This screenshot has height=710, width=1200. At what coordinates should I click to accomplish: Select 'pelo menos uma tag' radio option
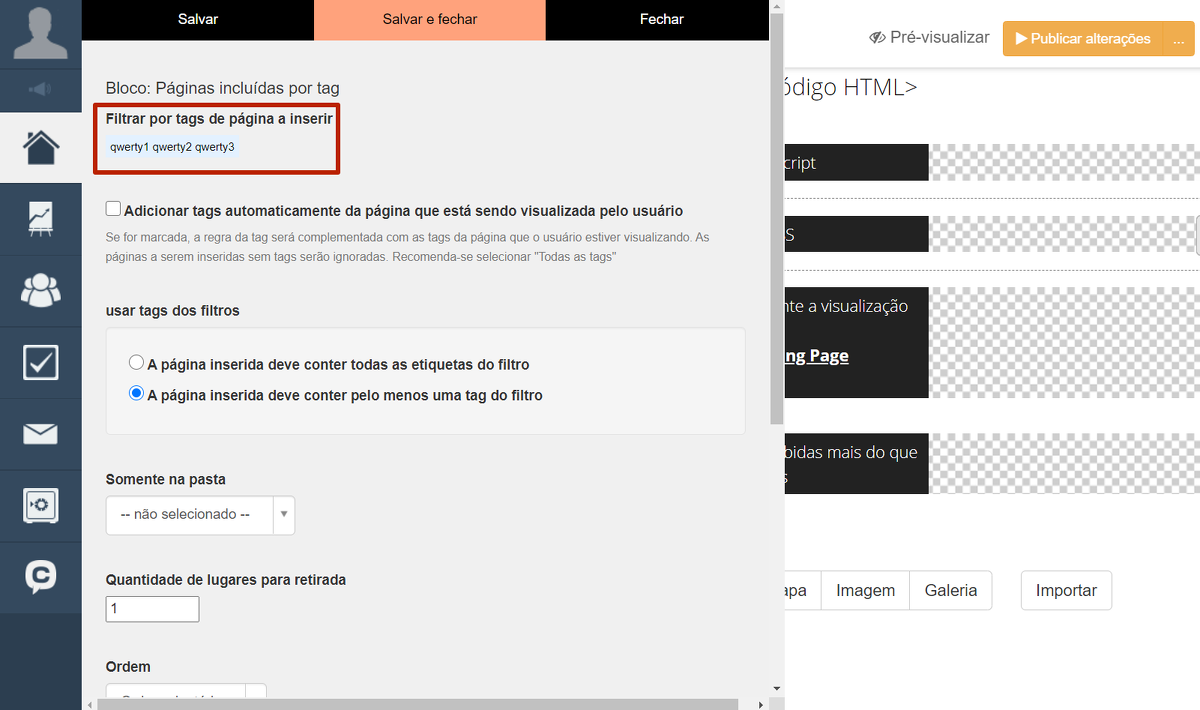coord(137,394)
